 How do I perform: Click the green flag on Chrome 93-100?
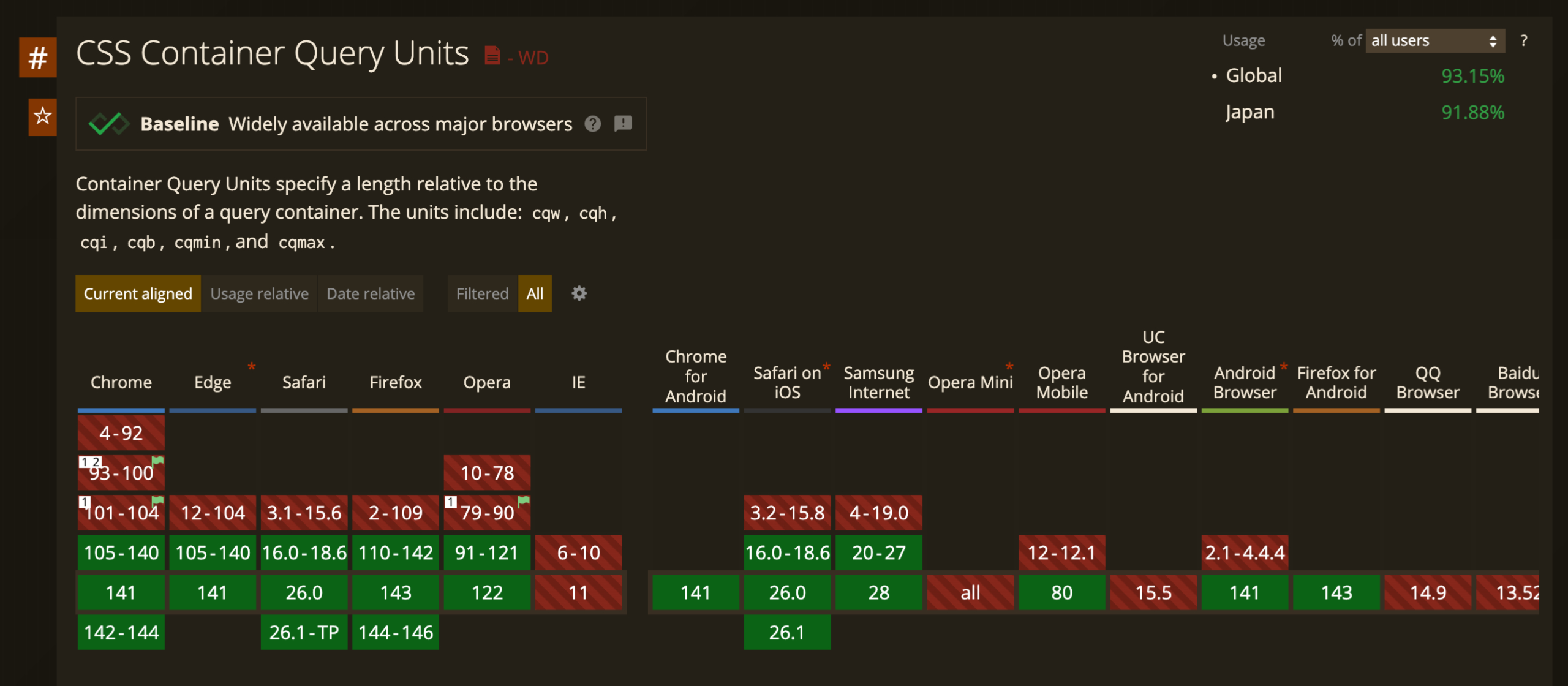pos(158,461)
